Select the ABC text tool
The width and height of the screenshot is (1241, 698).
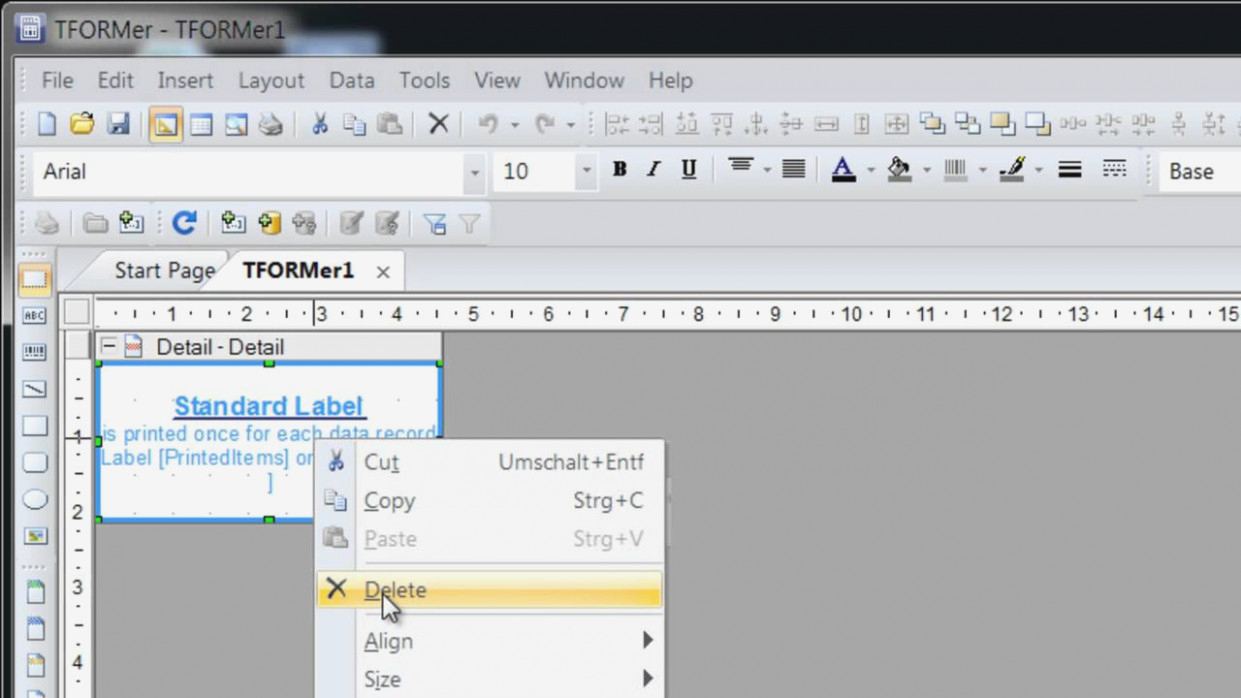(35, 316)
